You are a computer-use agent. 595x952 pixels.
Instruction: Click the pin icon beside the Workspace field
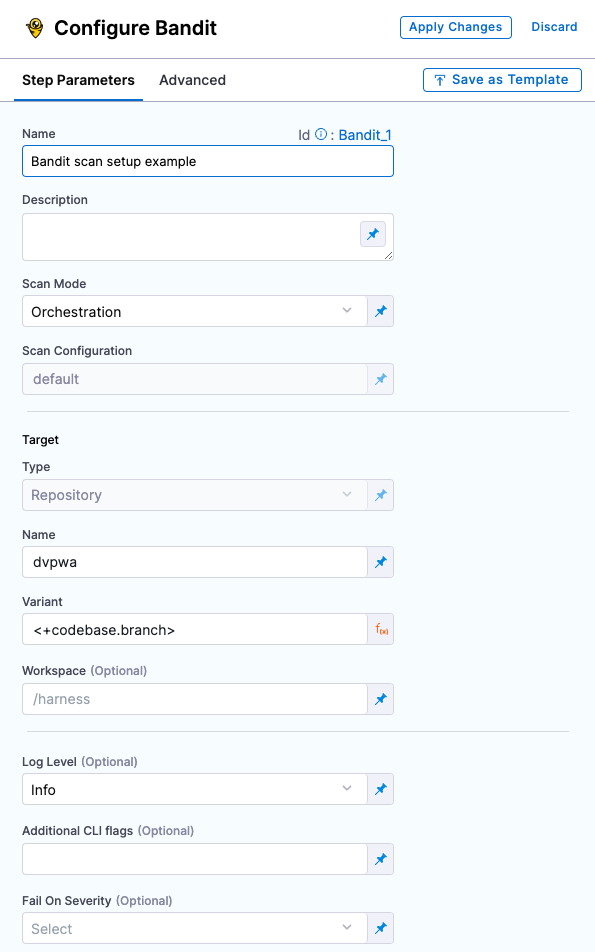[379, 698]
